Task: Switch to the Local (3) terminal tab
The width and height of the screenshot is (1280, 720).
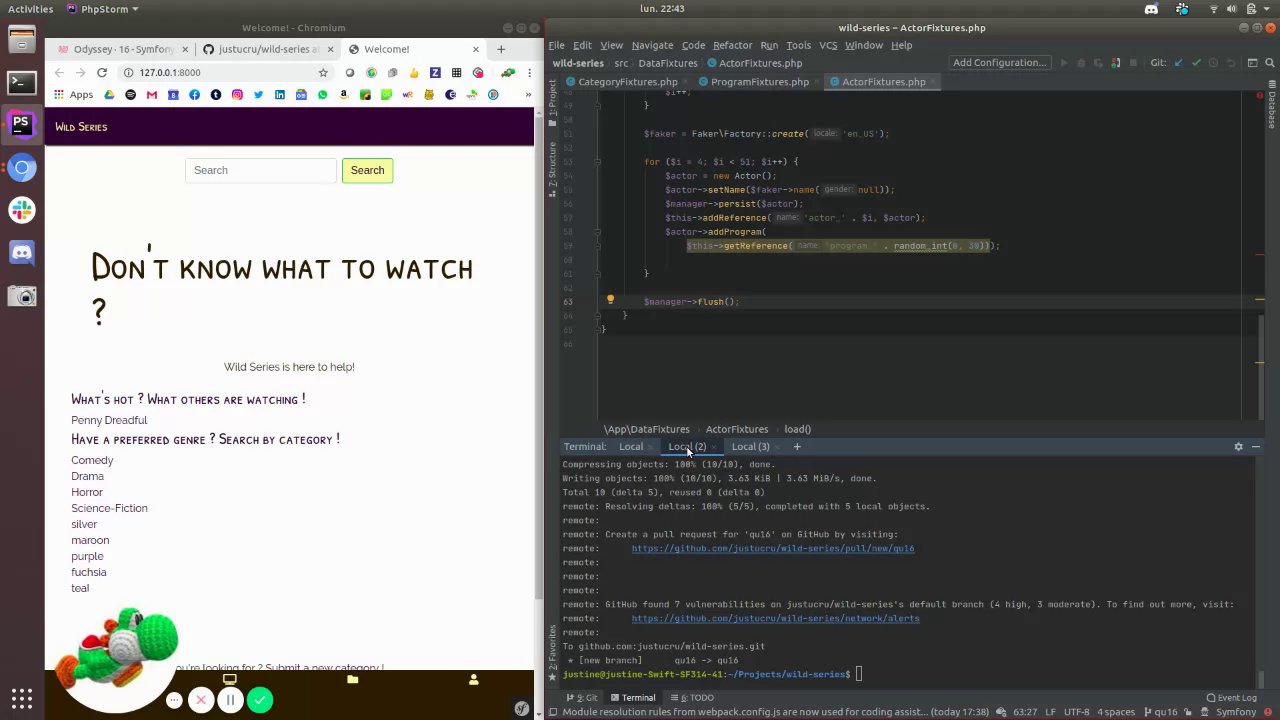Action: point(750,447)
